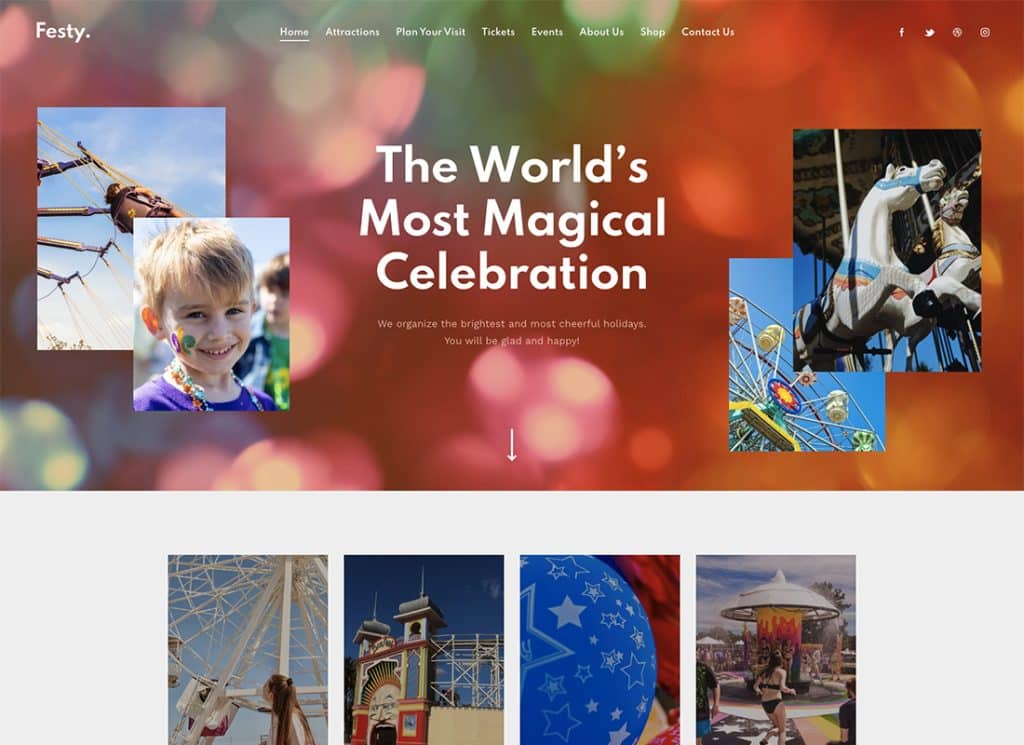Click the smiling boy face-paint photo
Viewport: 1024px width, 745px height.
(212, 314)
